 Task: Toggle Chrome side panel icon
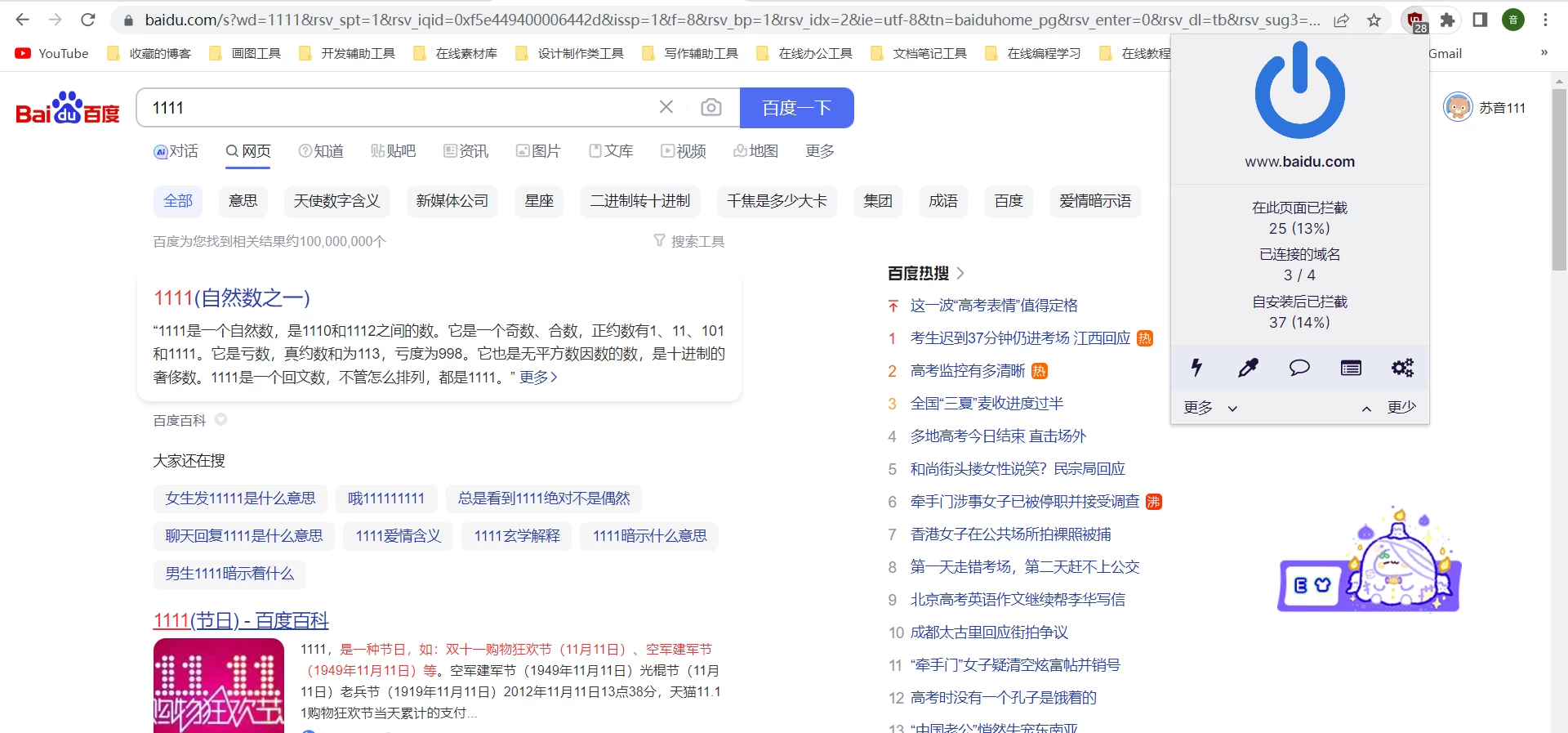click(1480, 20)
